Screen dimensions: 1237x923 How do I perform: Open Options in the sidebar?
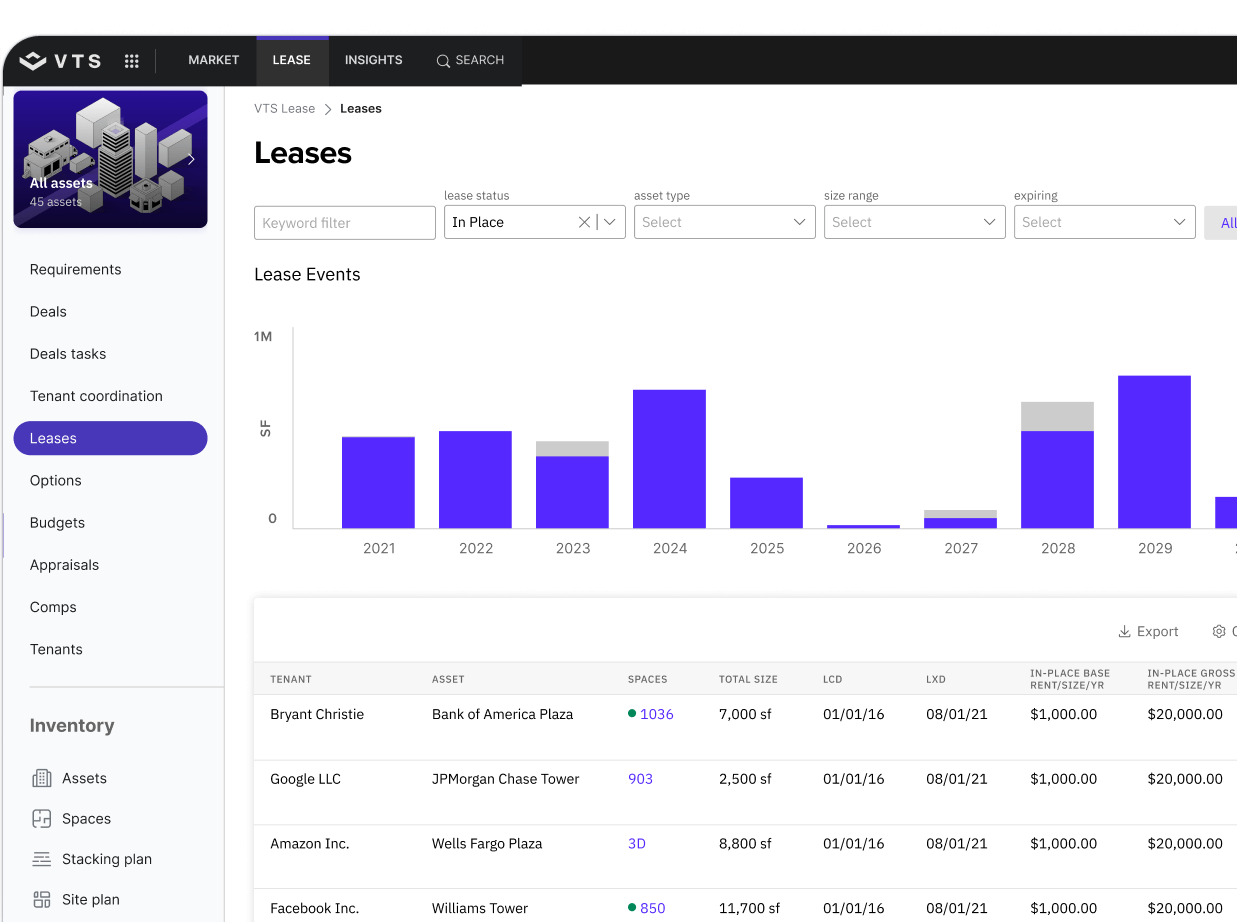tap(56, 480)
